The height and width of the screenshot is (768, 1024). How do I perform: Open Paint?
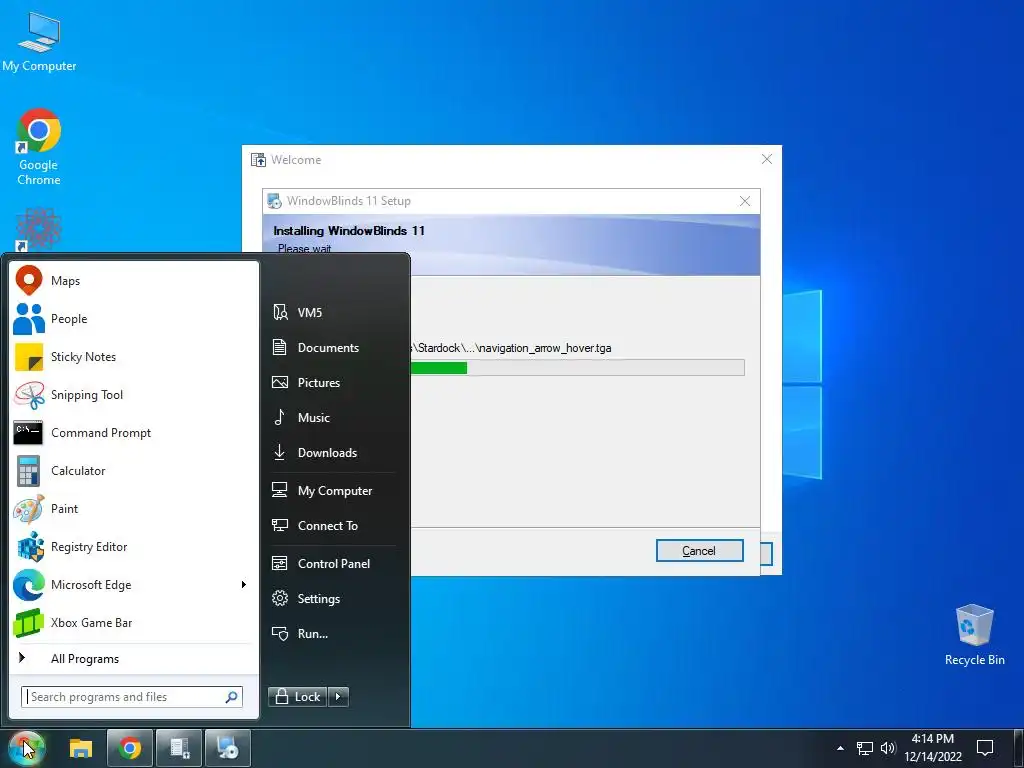coord(134,509)
